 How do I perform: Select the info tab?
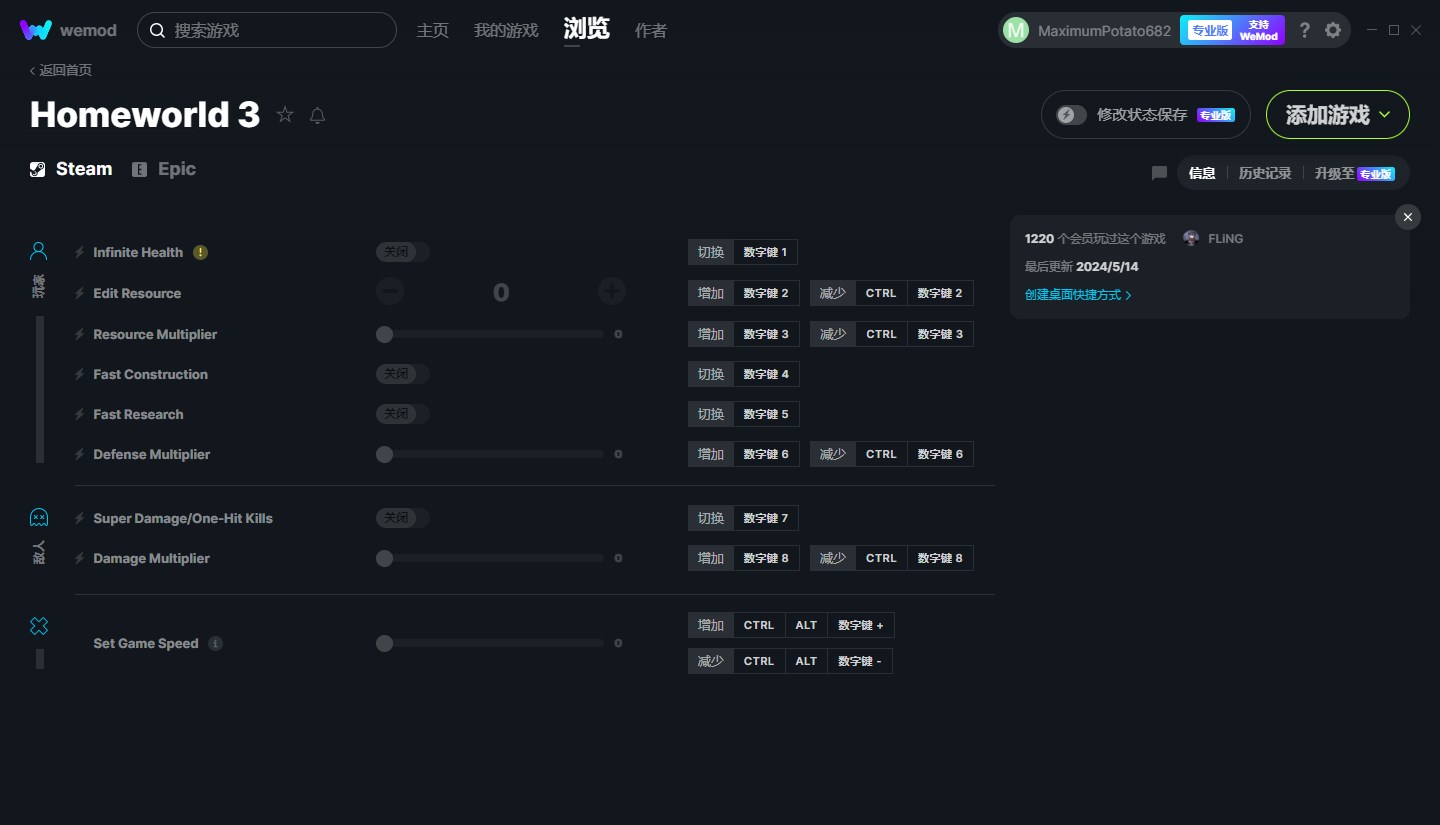1202,173
